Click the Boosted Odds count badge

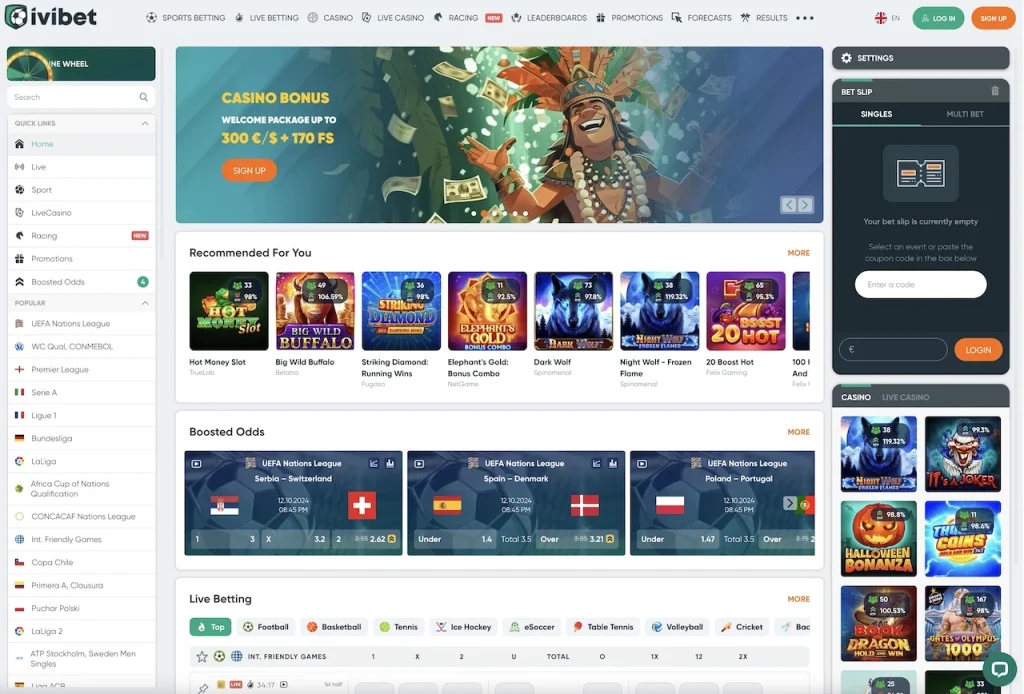pos(143,282)
